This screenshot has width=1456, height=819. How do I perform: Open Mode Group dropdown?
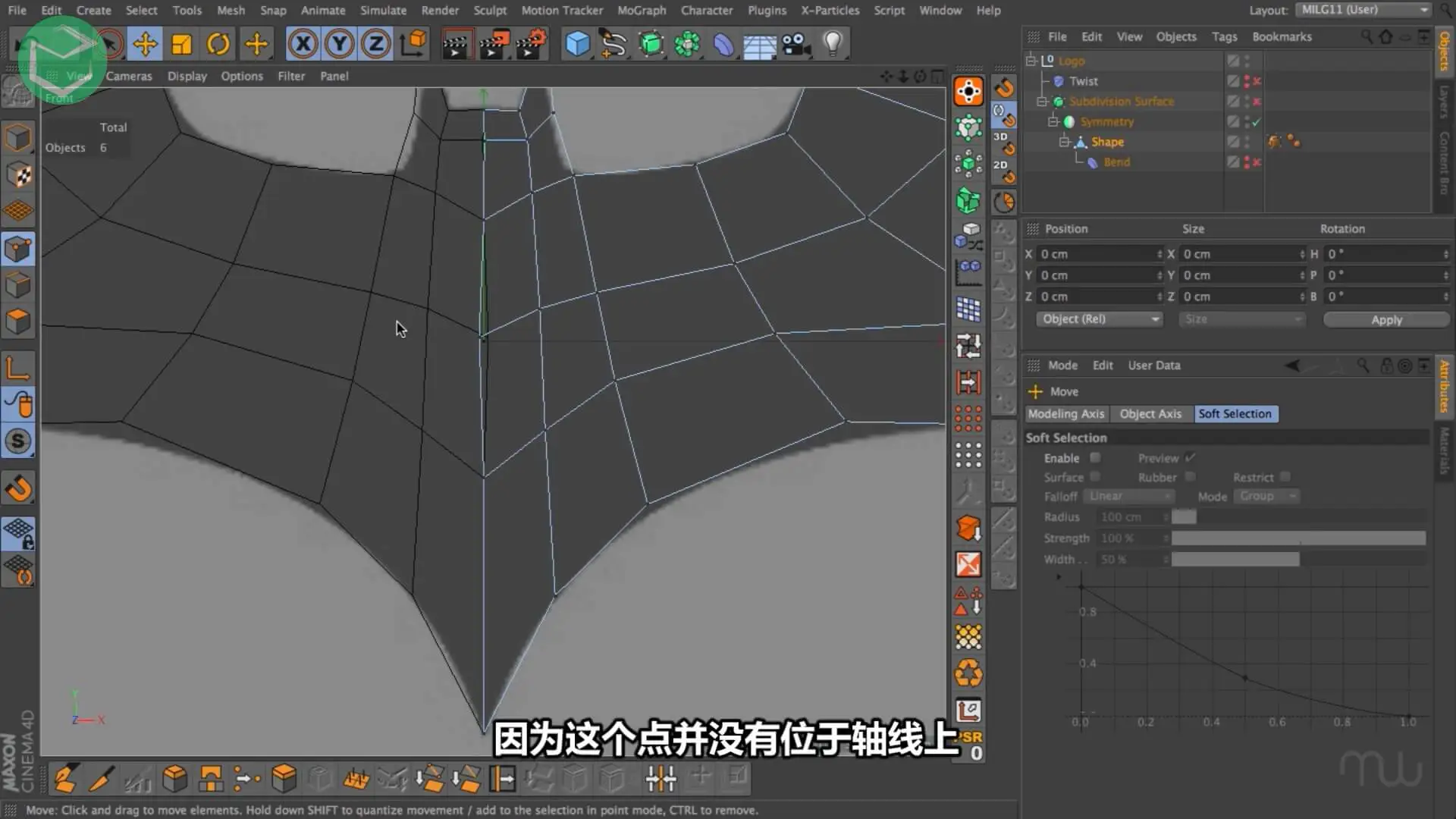(1266, 496)
